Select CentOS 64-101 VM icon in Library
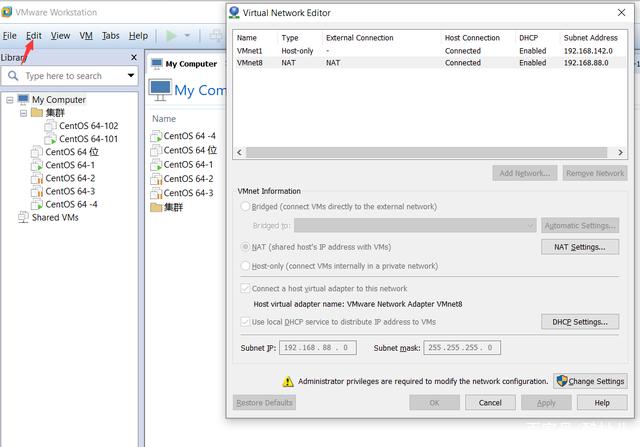640x447 pixels. coord(50,139)
